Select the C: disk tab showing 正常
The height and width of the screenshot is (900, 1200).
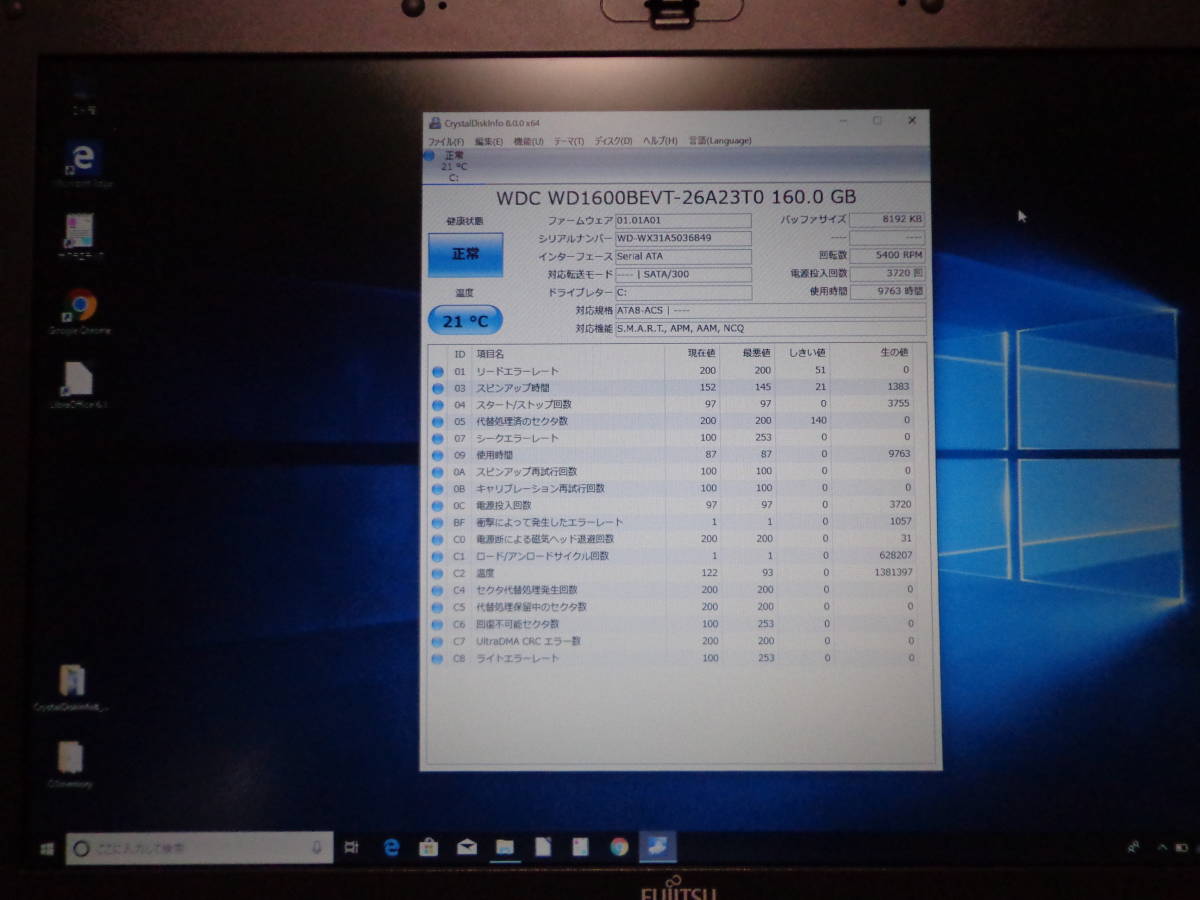tap(453, 166)
